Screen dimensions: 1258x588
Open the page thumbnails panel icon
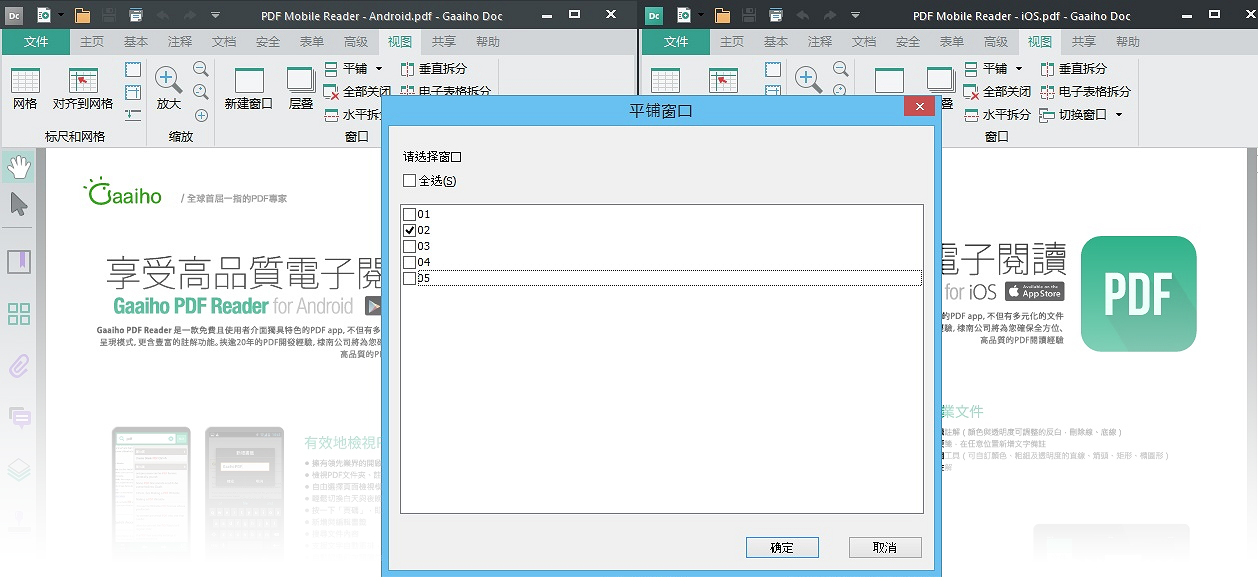point(19,314)
